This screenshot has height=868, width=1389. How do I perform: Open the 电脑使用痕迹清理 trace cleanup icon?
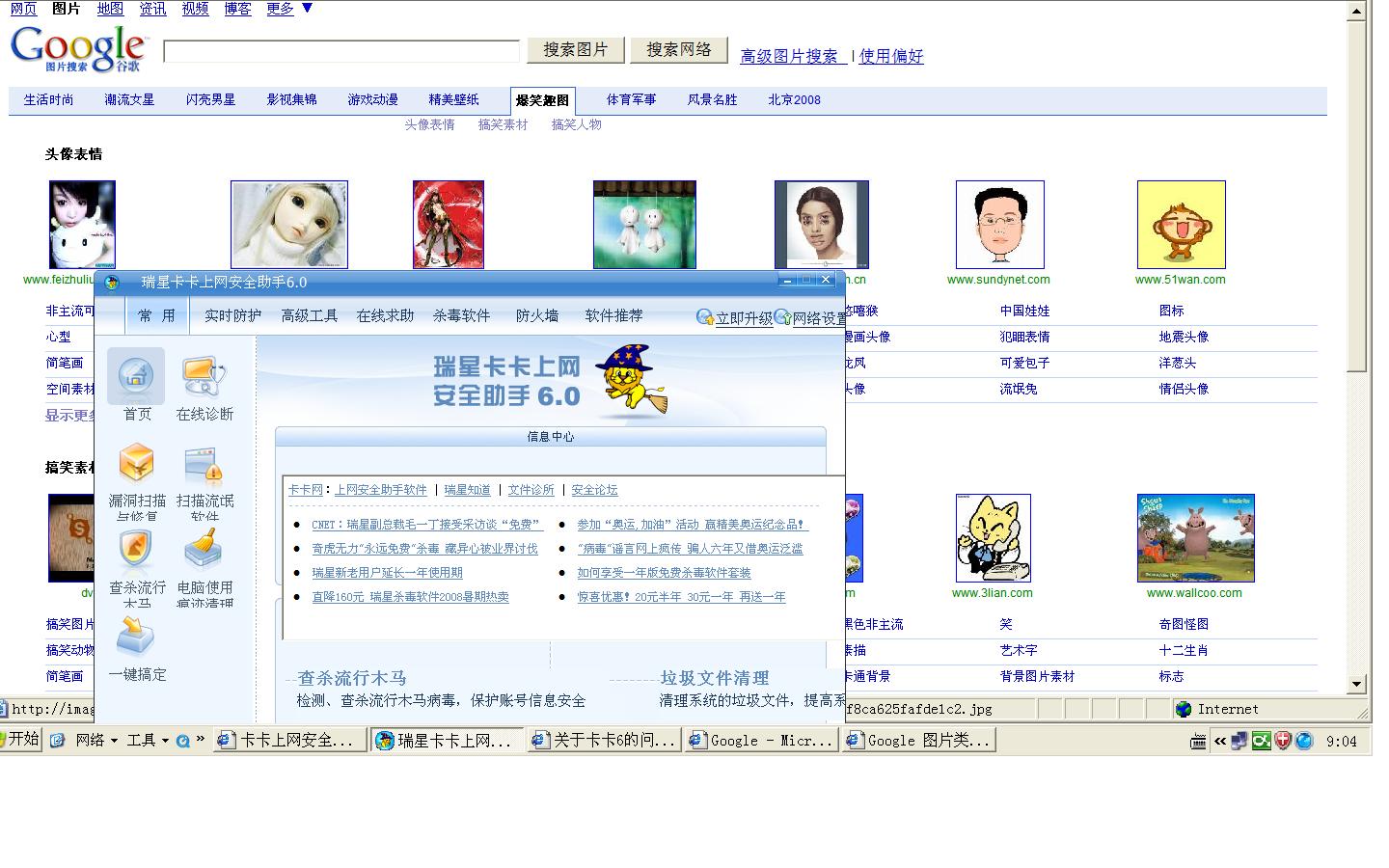[204, 552]
